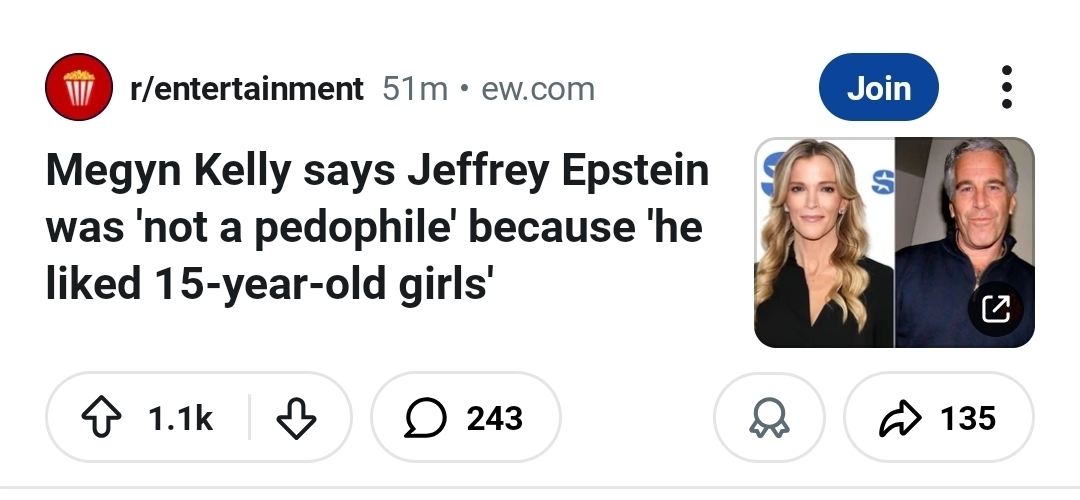Click the 1.1k vote score
This screenshot has width=1080, height=500.
[180, 418]
